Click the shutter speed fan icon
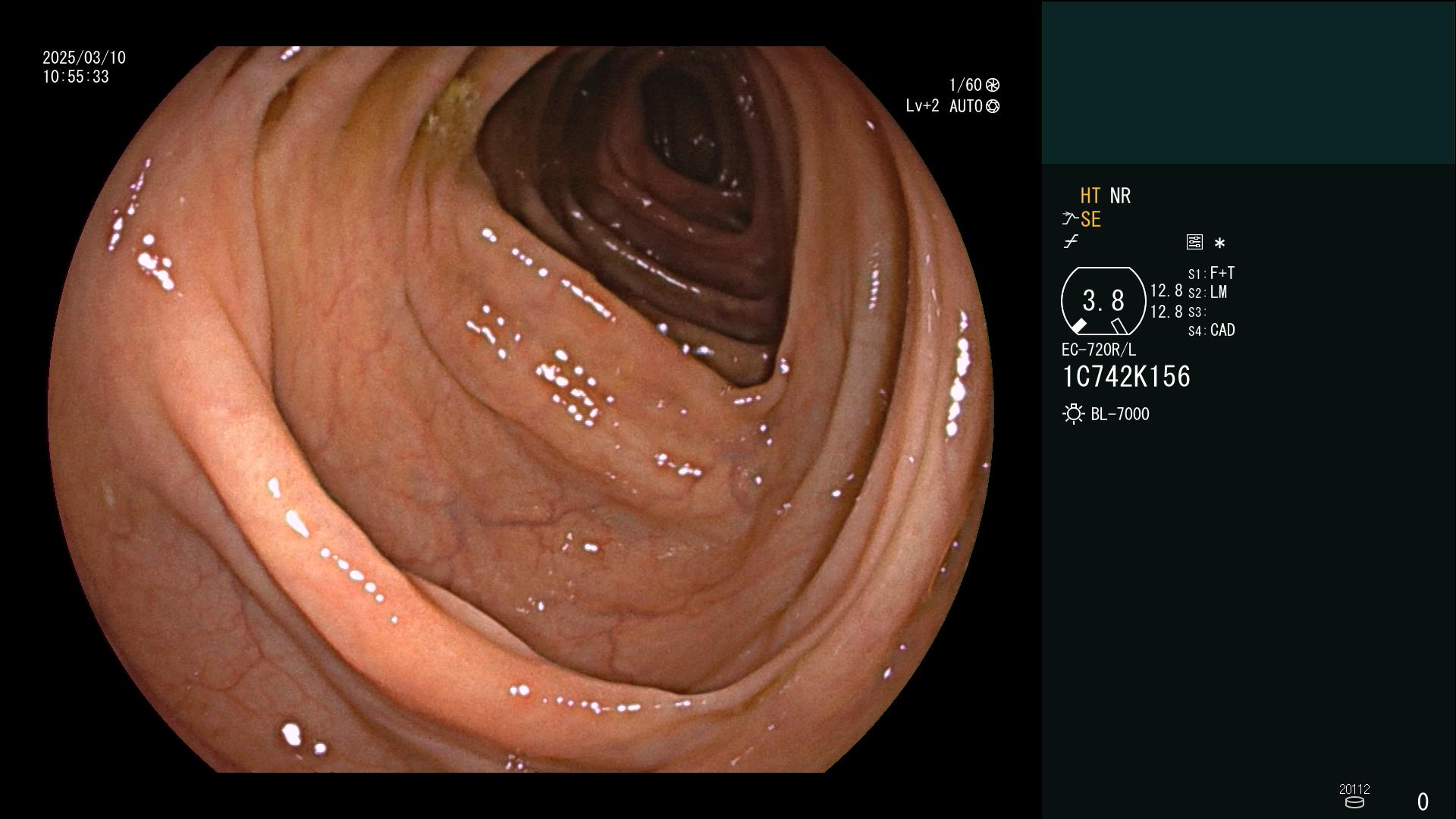This screenshot has width=1456, height=819. [x=992, y=85]
